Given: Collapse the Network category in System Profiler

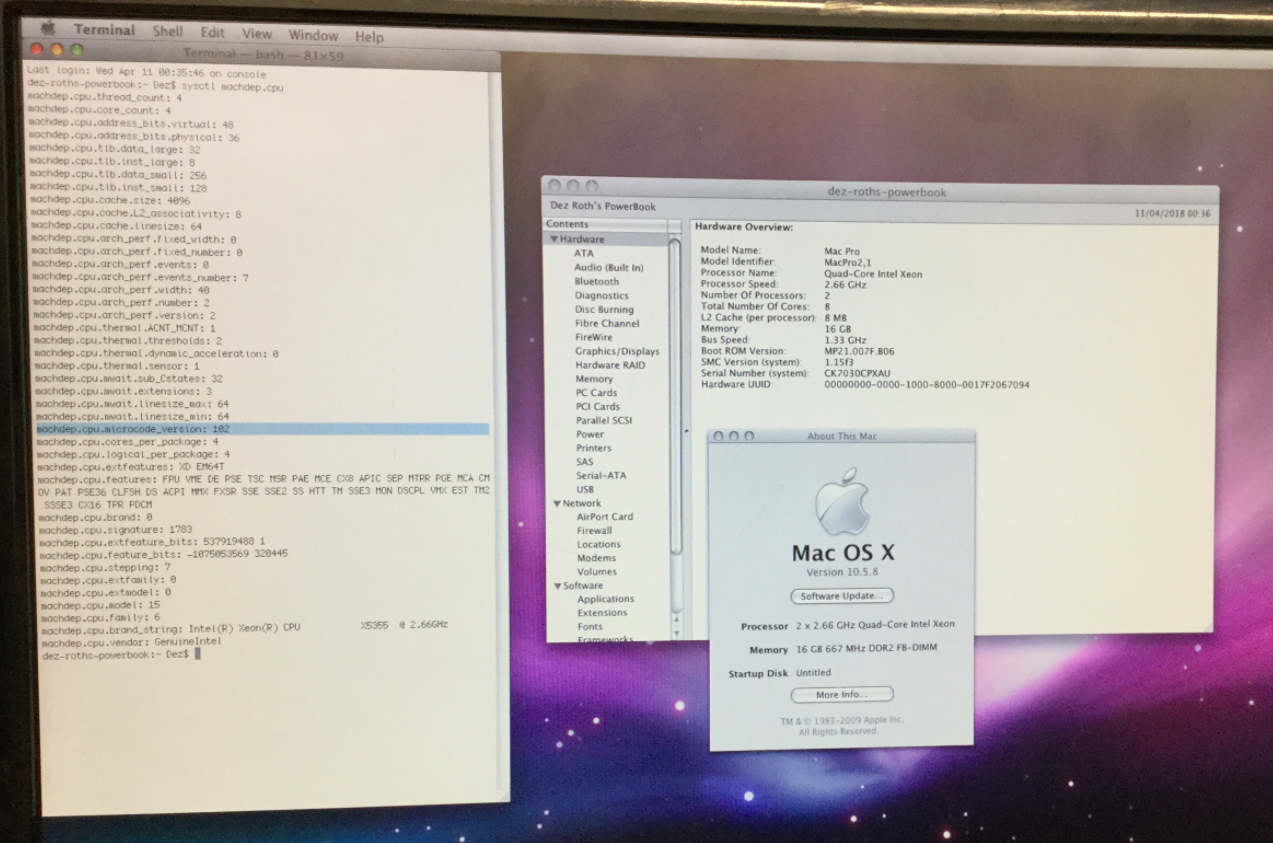Looking at the screenshot, I should click(555, 504).
